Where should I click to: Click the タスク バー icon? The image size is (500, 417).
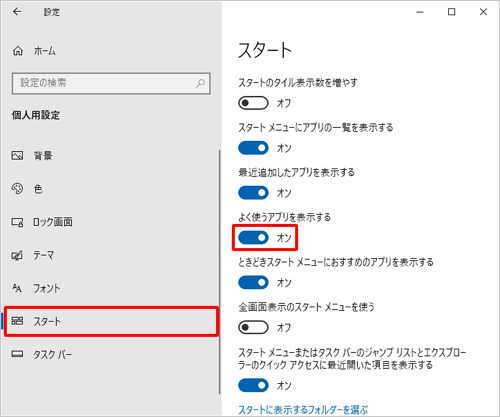tap(17, 354)
